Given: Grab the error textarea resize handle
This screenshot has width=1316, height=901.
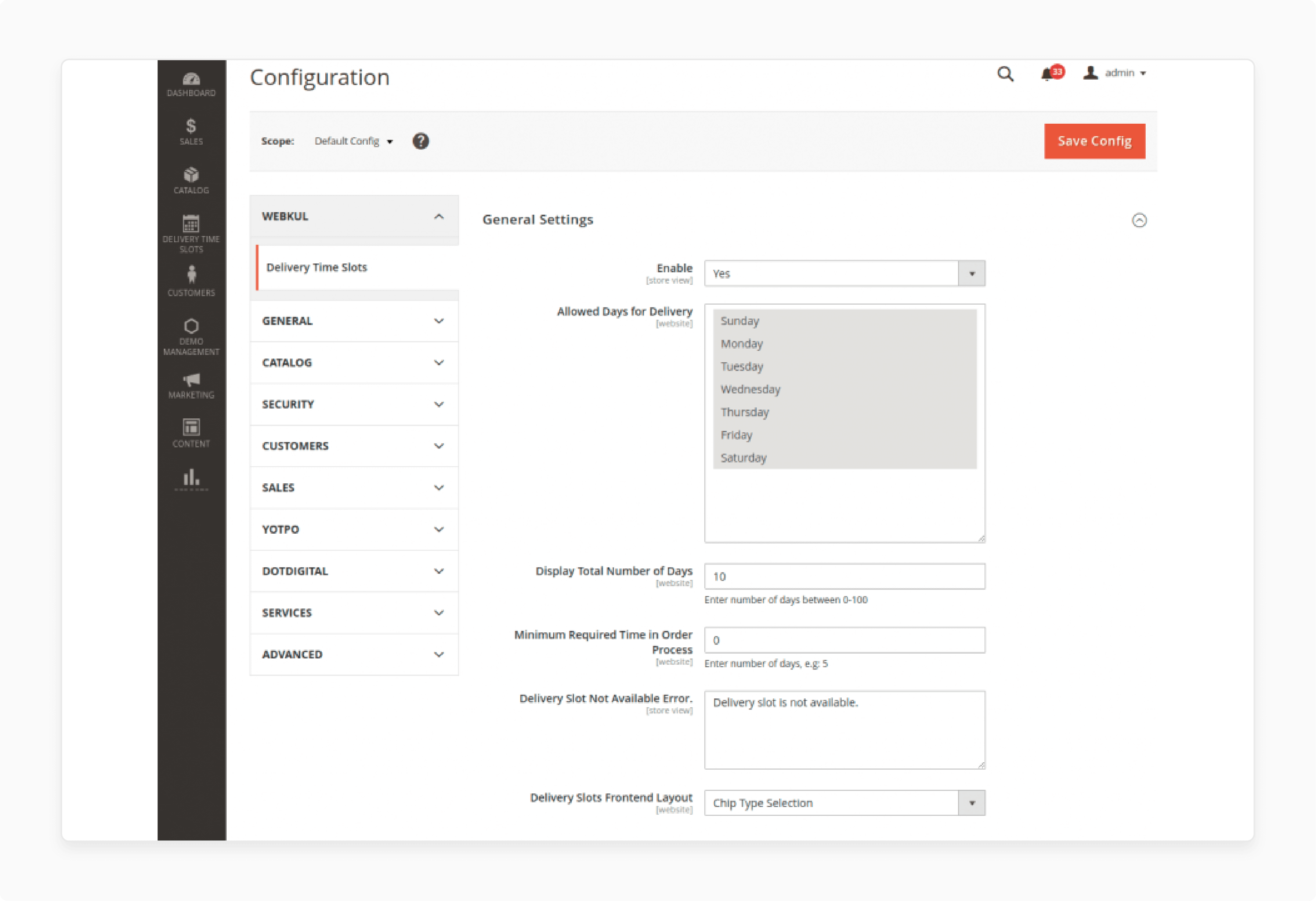Looking at the screenshot, I should [x=981, y=765].
